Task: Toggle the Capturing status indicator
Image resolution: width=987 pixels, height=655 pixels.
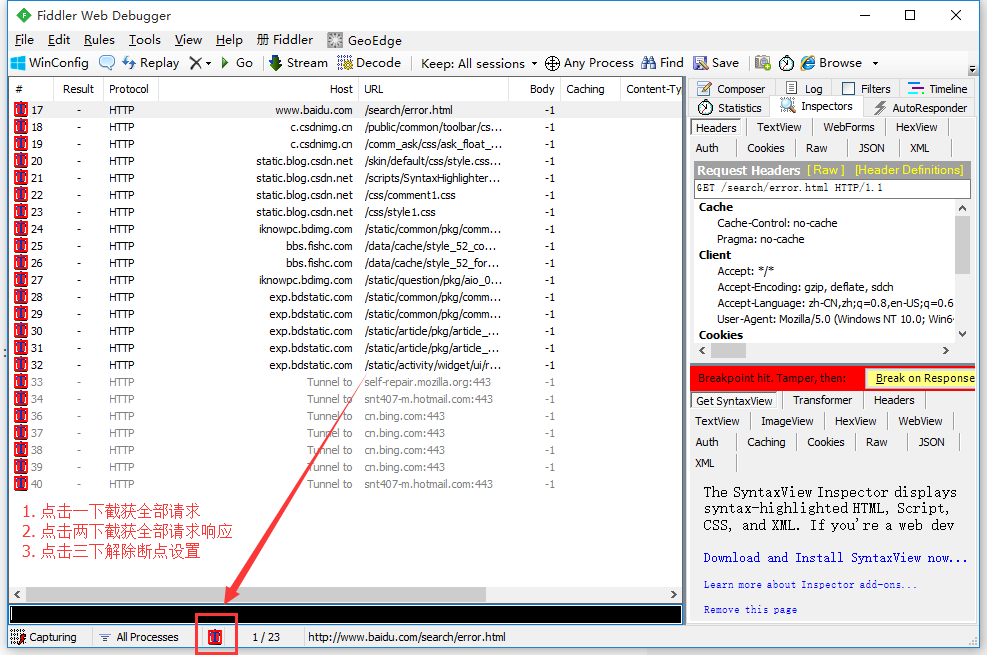Action: pyautogui.click(x=44, y=637)
